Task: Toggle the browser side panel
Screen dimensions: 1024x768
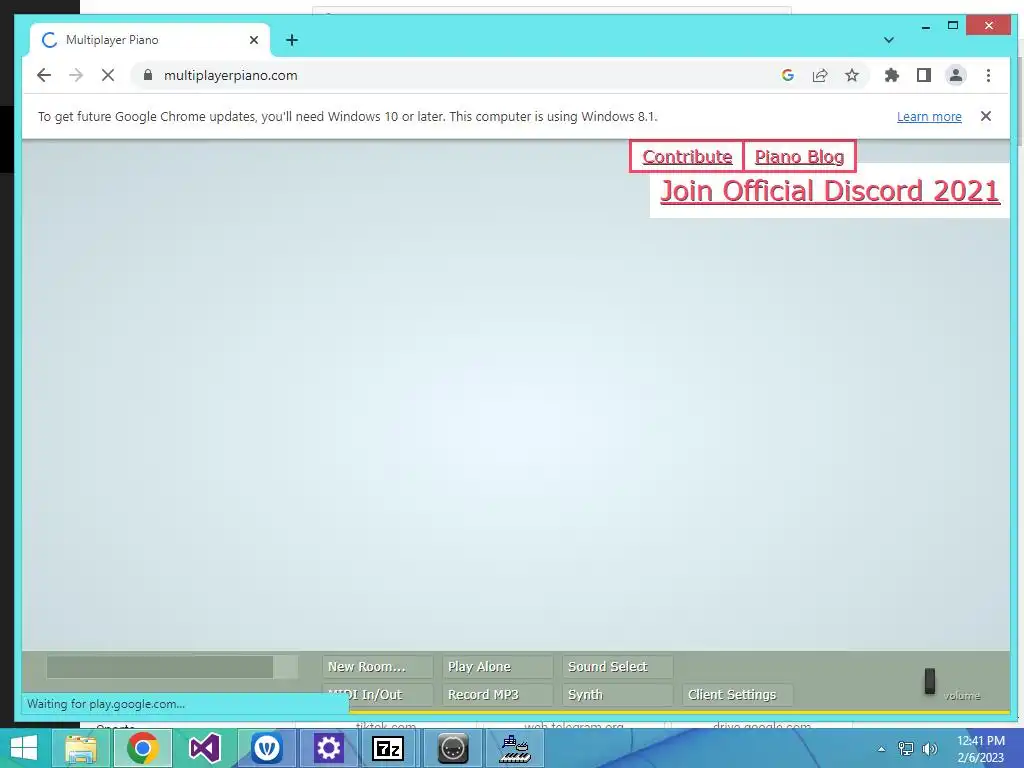Action: coord(923,75)
